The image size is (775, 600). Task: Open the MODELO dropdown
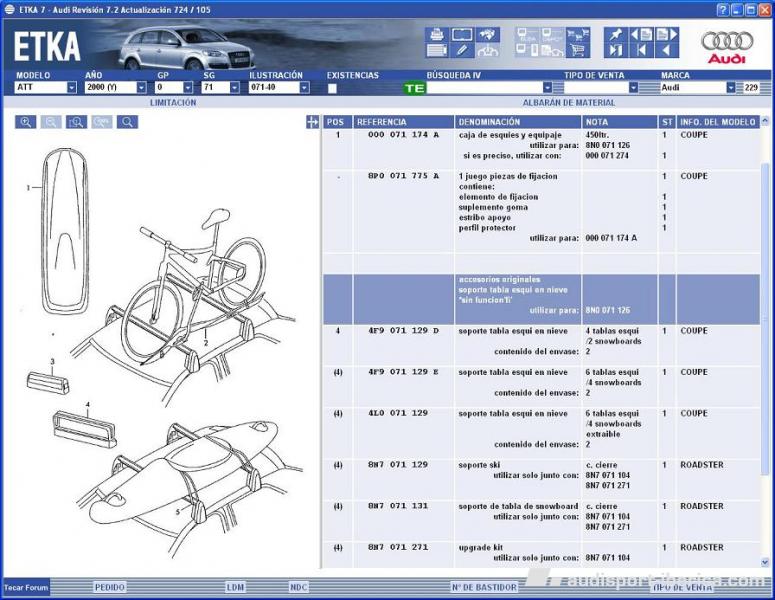72,87
